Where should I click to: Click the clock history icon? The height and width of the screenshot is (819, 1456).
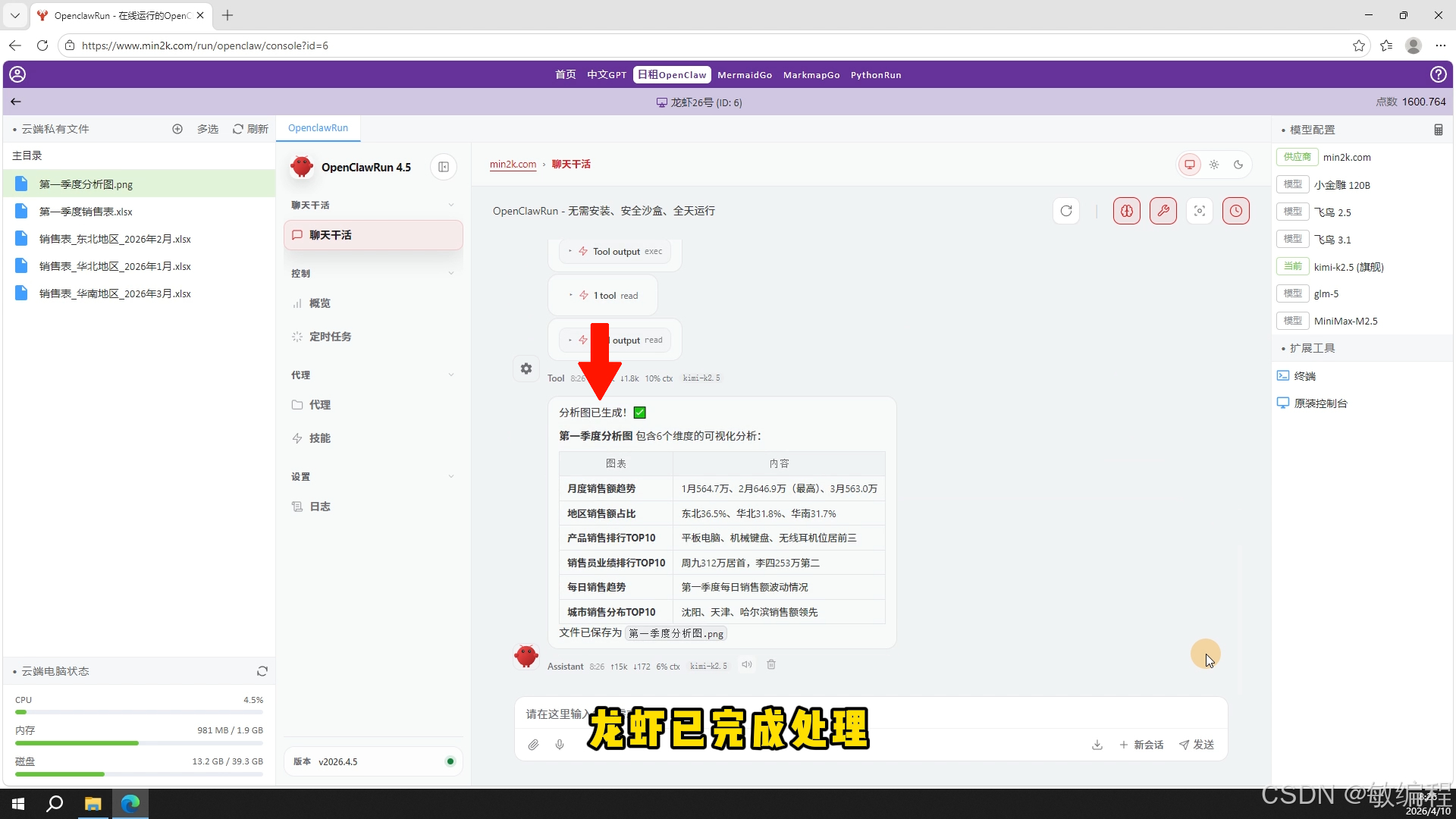point(1236,211)
